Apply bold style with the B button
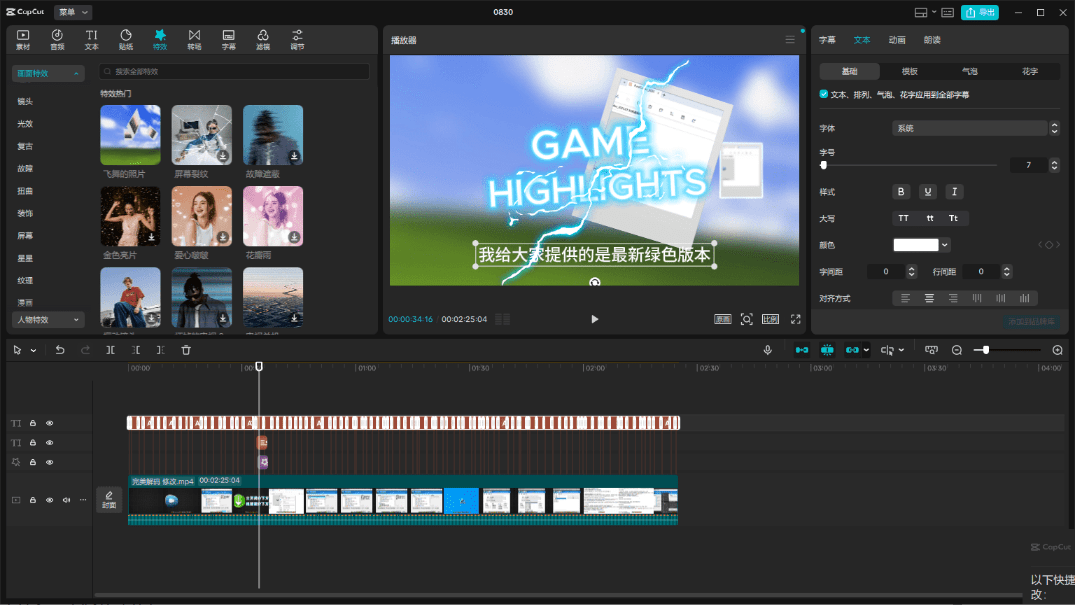This screenshot has width=1075, height=605. pyautogui.click(x=901, y=192)
